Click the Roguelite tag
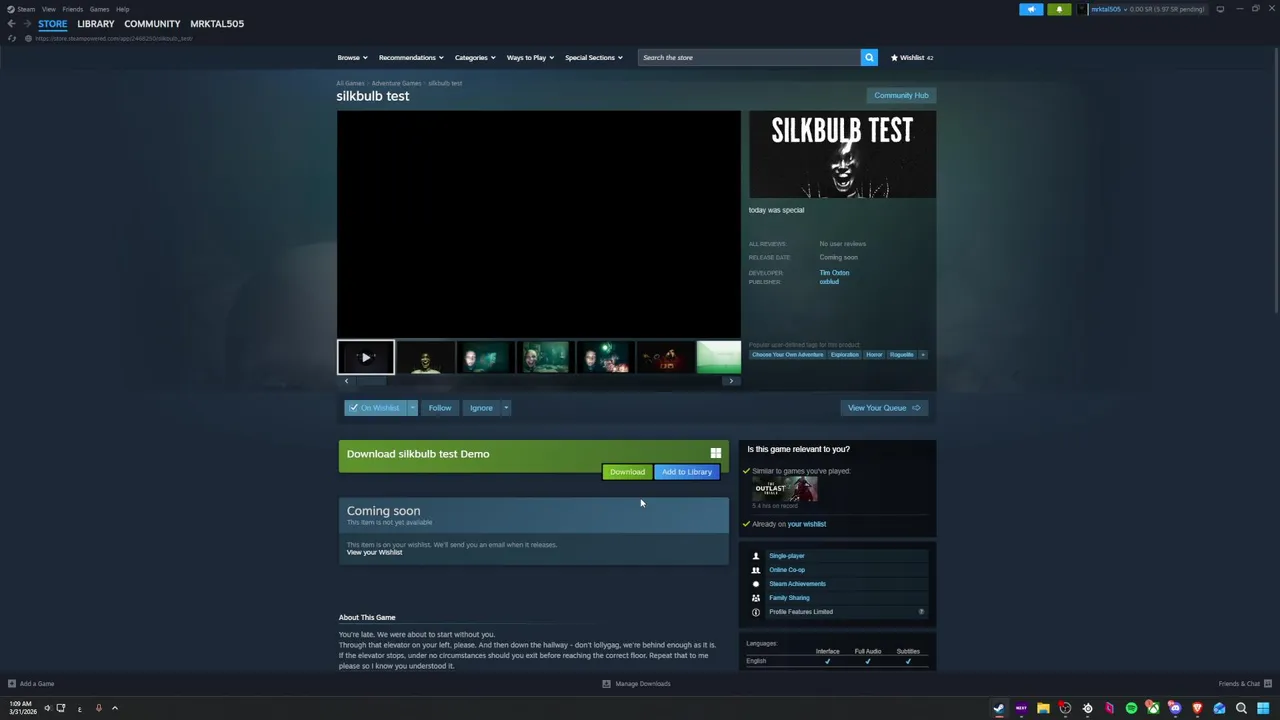 [x=901, y=355]
